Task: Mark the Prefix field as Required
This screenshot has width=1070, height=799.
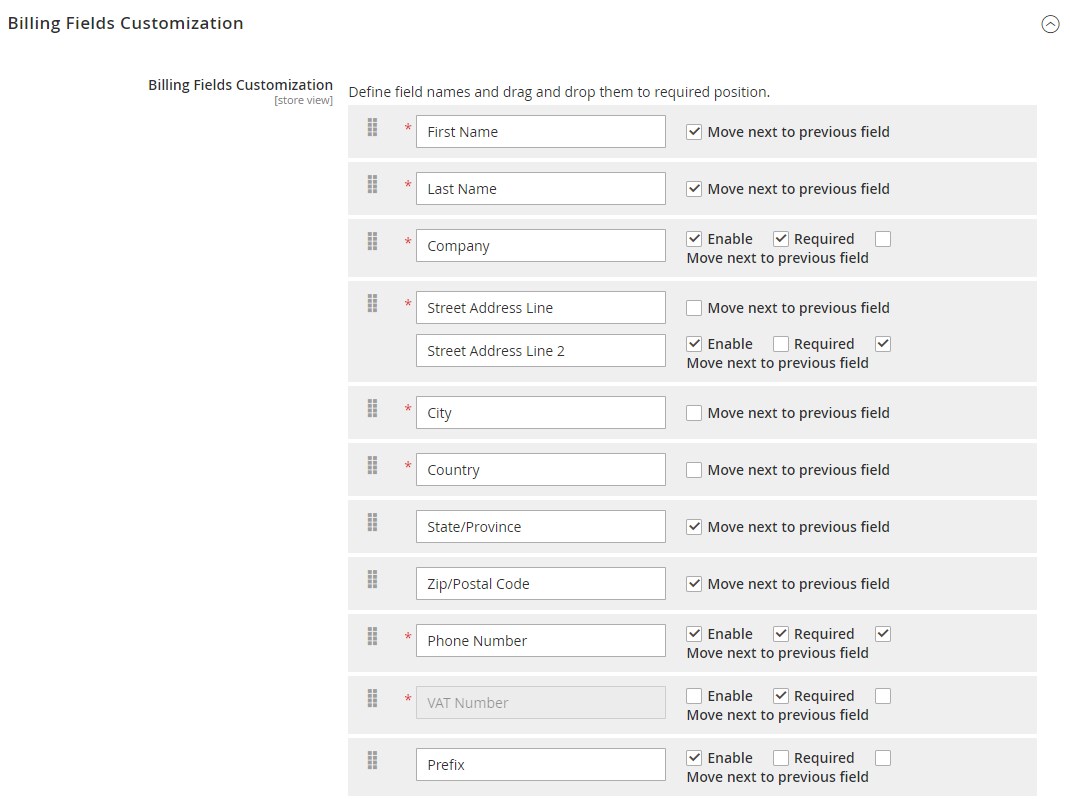Action: (781, 758)
